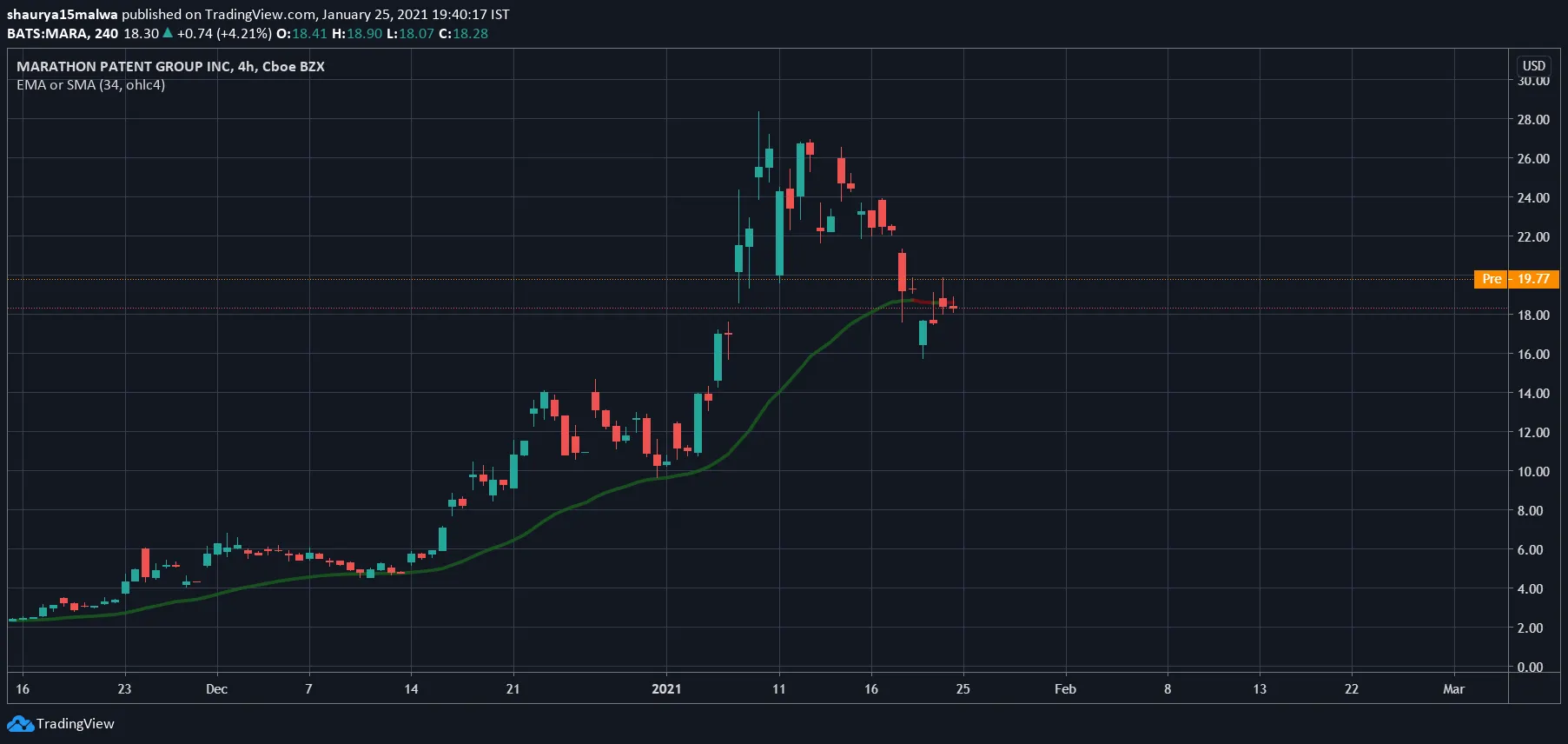Click the 25 date label on the time axis
1568x744 pixels.
963,689
